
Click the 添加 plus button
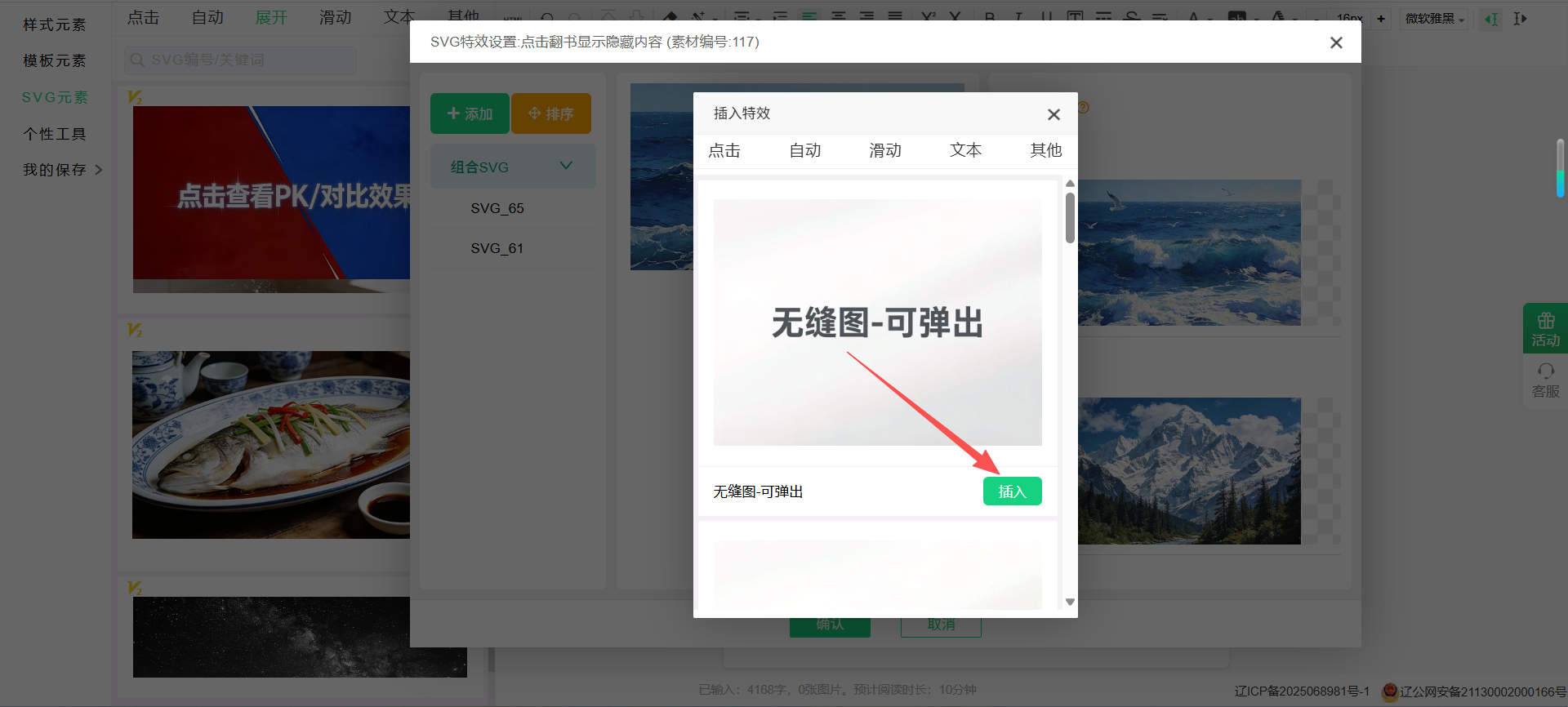[x=470, y=113]
